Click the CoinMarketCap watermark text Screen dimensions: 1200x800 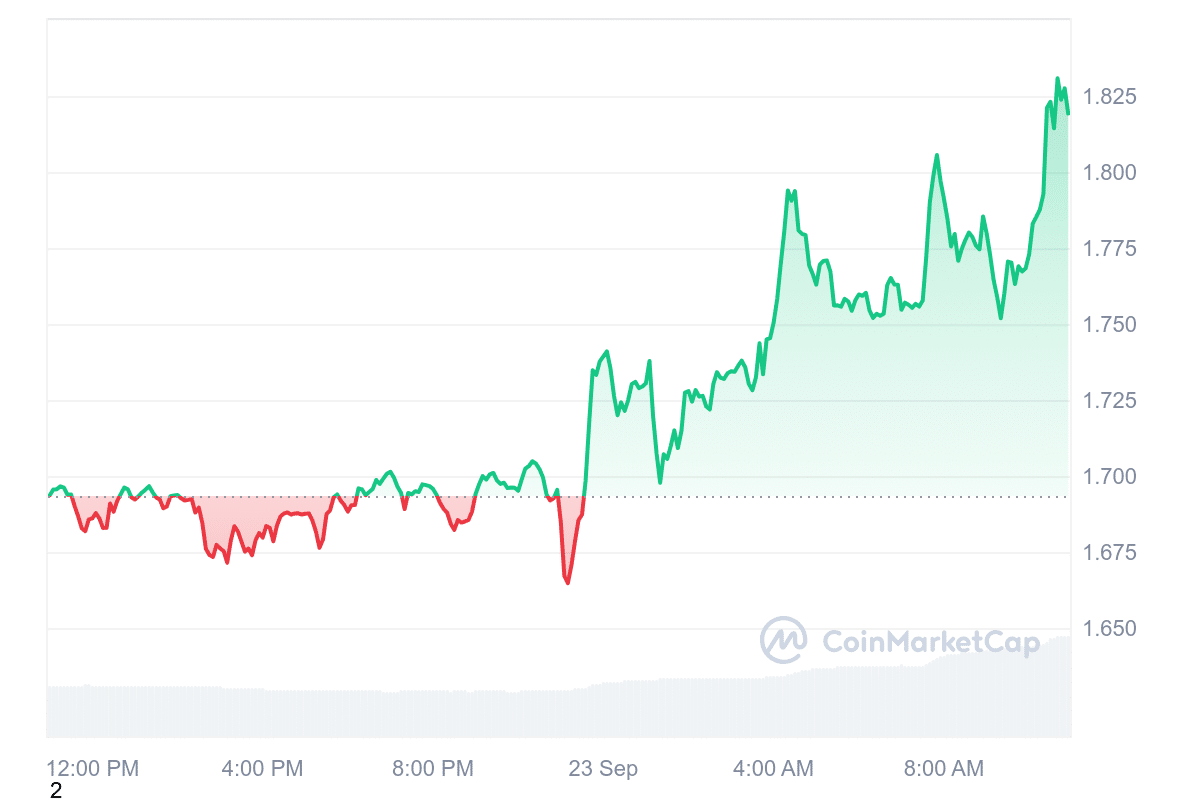tap(930, 642)
